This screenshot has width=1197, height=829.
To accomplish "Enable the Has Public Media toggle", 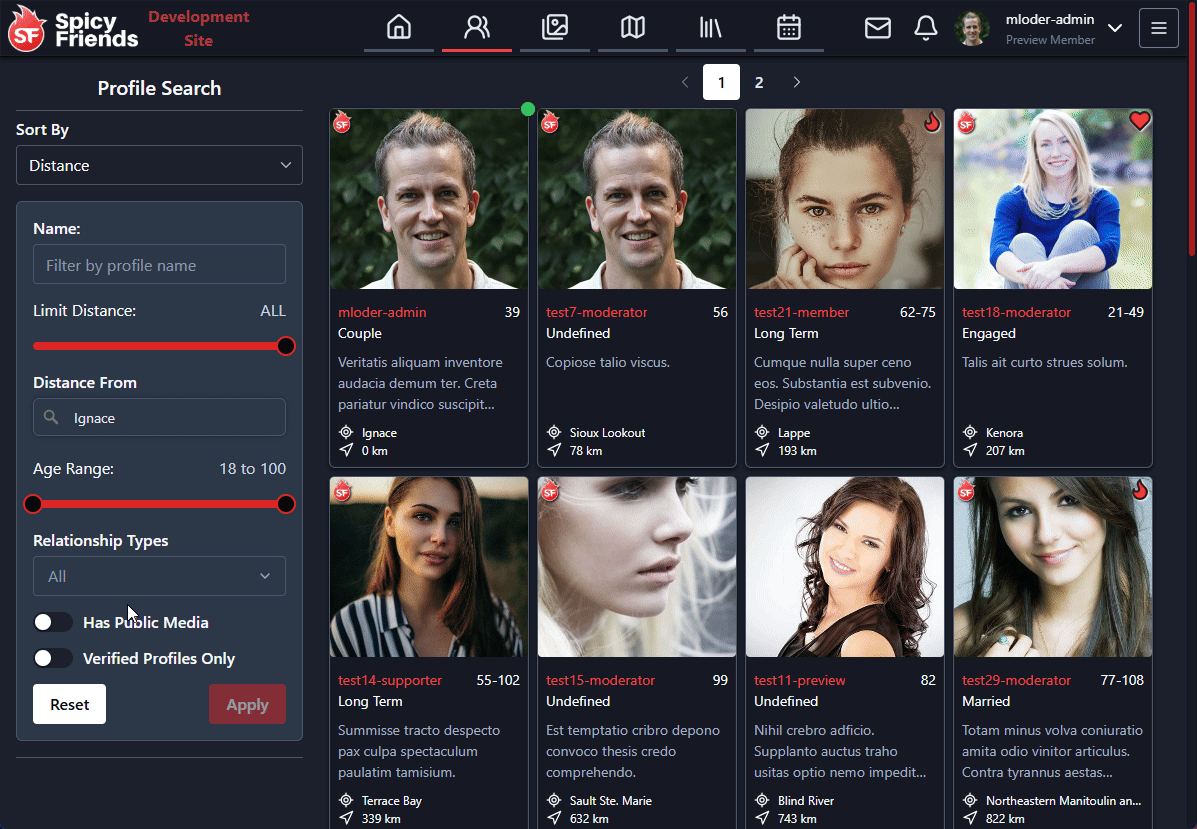I will tap(53, 622).
